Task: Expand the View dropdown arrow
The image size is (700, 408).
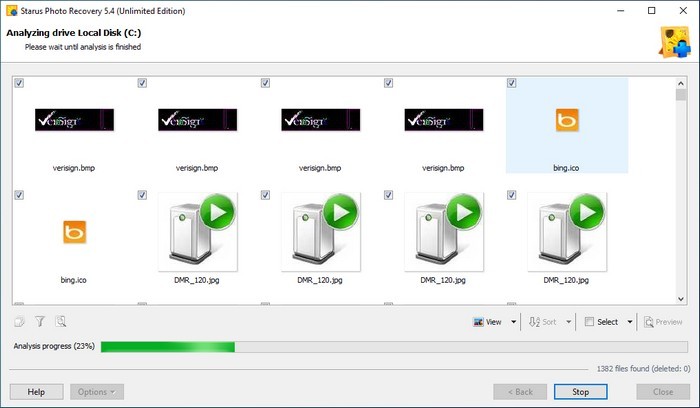Action: (514, 322)
